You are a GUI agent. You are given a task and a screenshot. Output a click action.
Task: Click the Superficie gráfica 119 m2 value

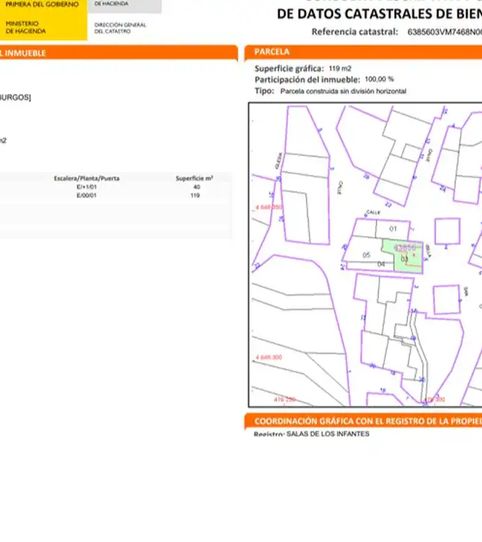pos(340,68)
